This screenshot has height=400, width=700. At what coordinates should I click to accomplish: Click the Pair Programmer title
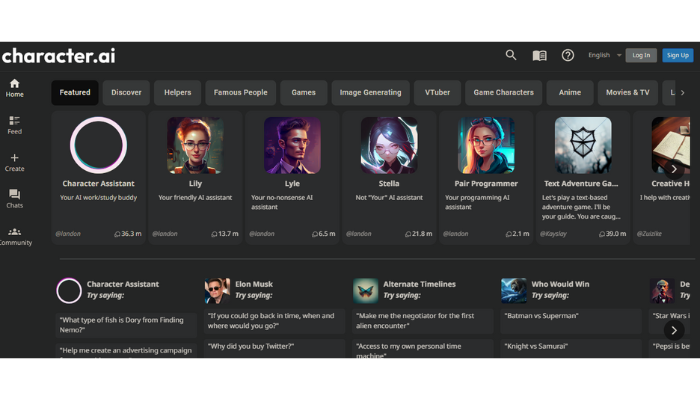[486, 183]
